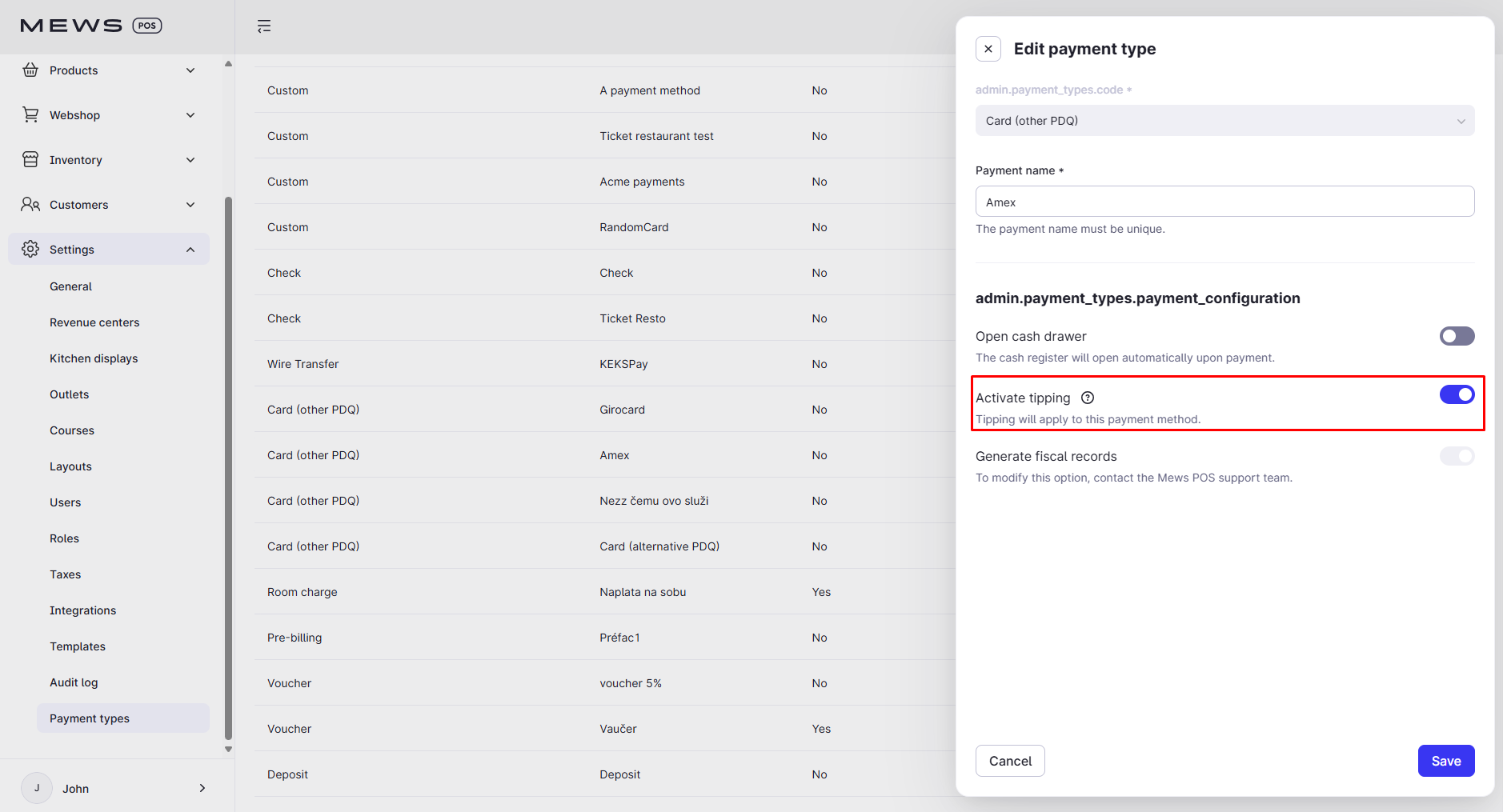
Task: Disable the Activate tipping toggle
Action: click(x=1456, y=394)
